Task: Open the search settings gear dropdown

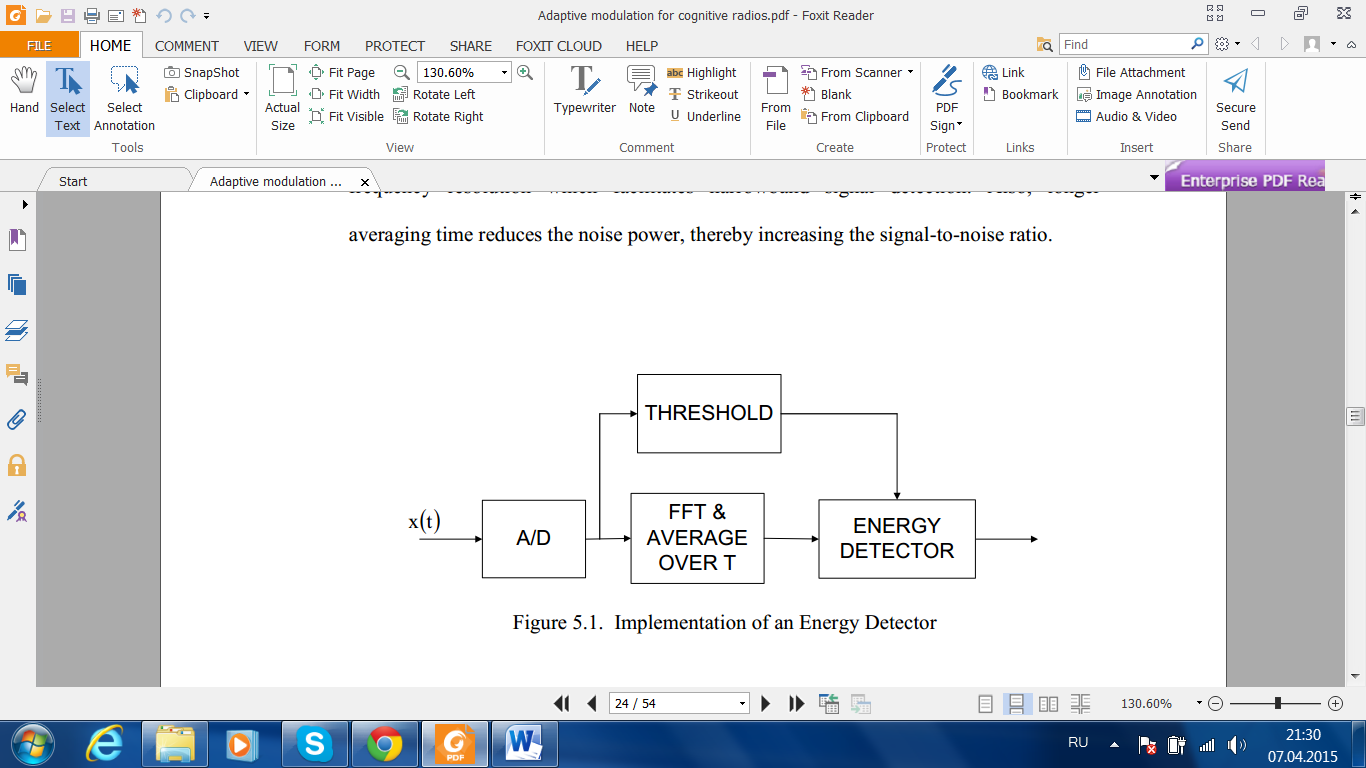Action: (x=1227, y=44)
